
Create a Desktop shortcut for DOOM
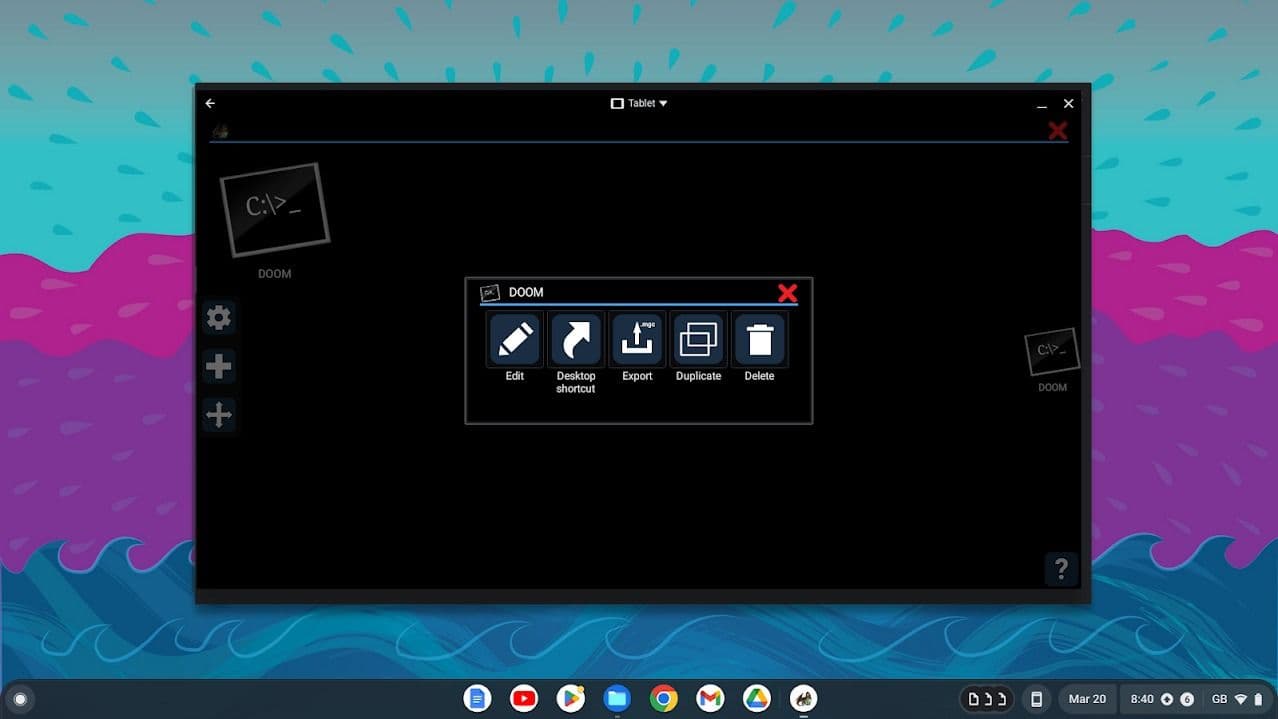coord(575,339)
